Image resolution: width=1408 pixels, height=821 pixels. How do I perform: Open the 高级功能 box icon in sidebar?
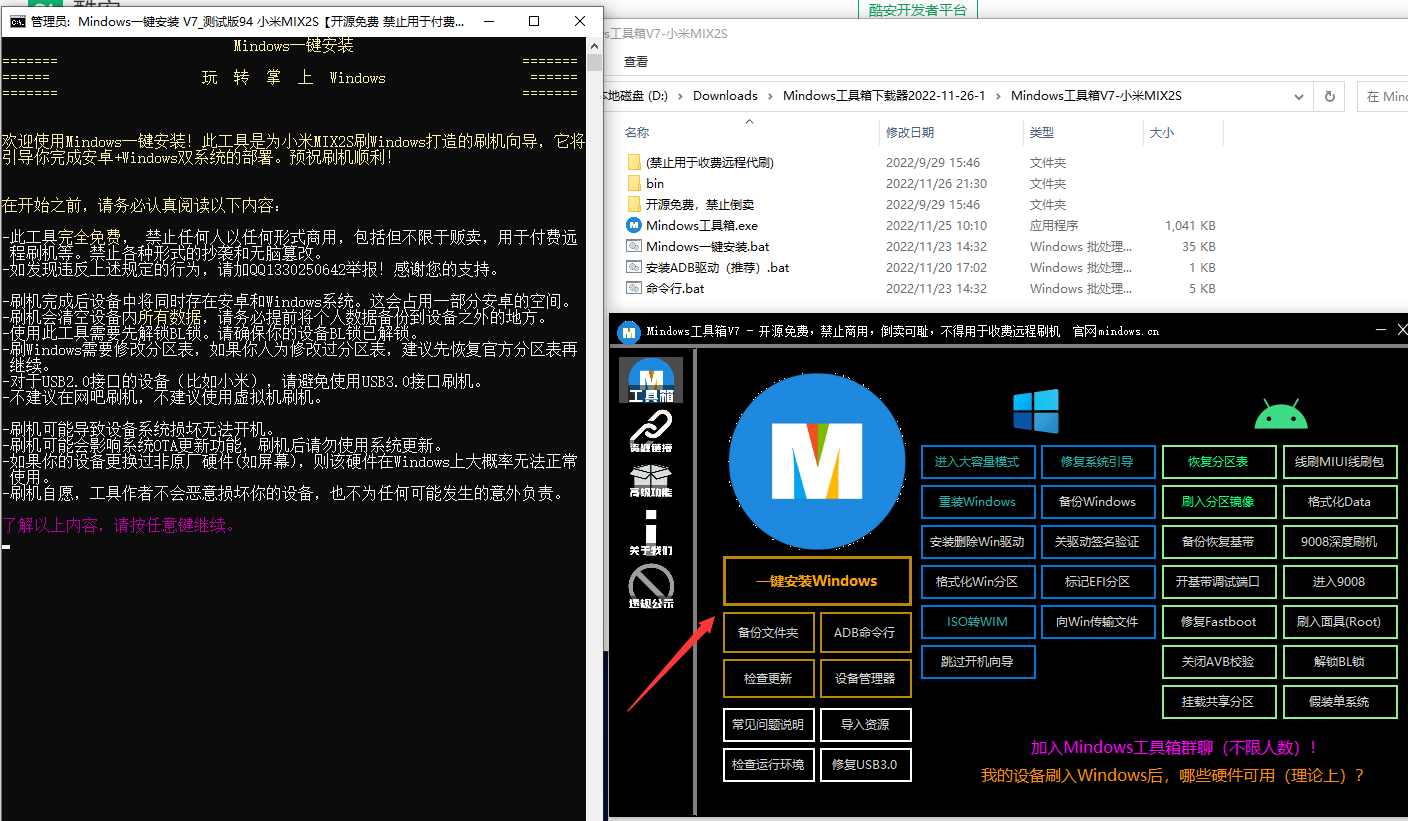click(651, 482)
